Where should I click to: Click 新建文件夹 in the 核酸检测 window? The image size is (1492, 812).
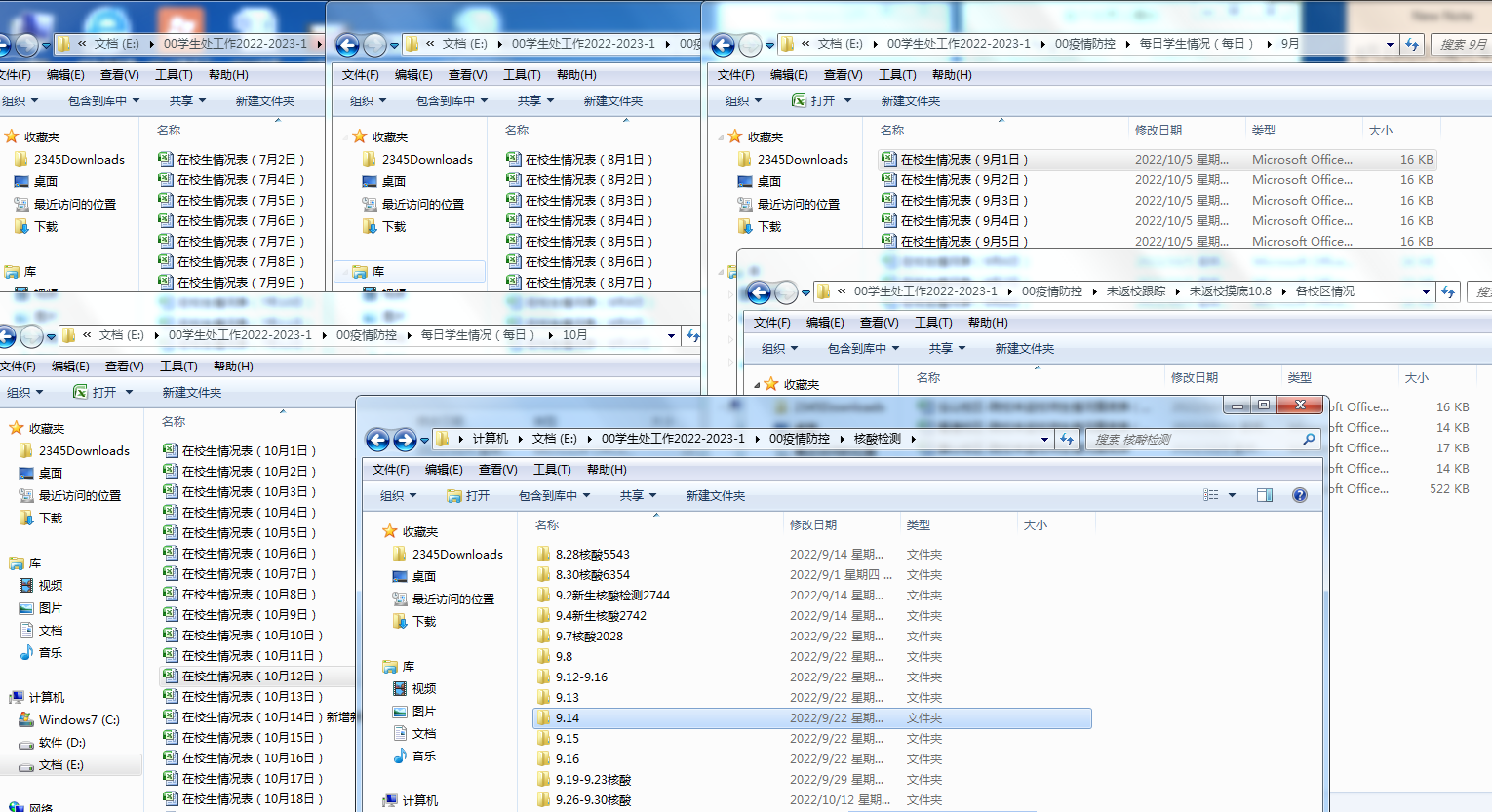[x=715, y=496]
